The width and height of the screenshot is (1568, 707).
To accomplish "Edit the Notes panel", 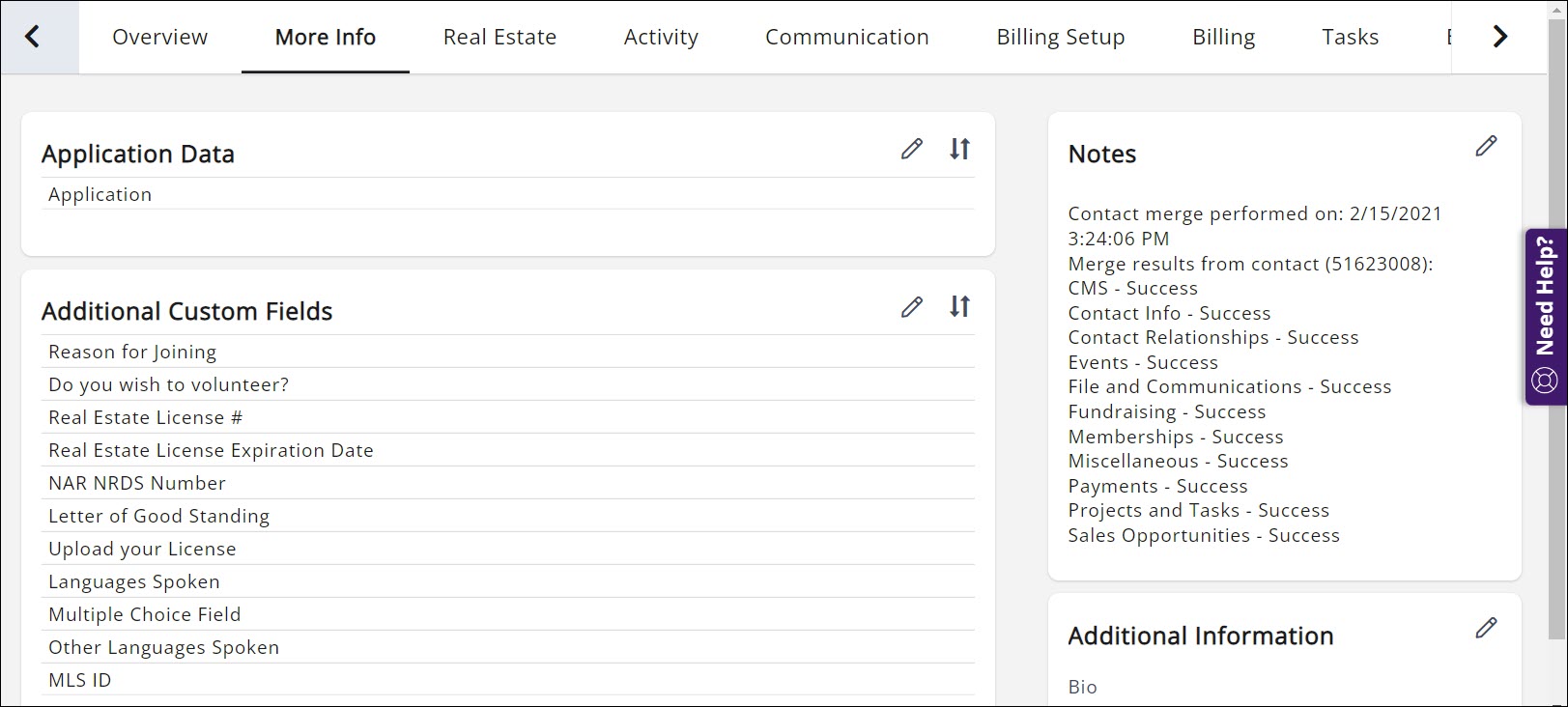I will (x=1486, y=146).
